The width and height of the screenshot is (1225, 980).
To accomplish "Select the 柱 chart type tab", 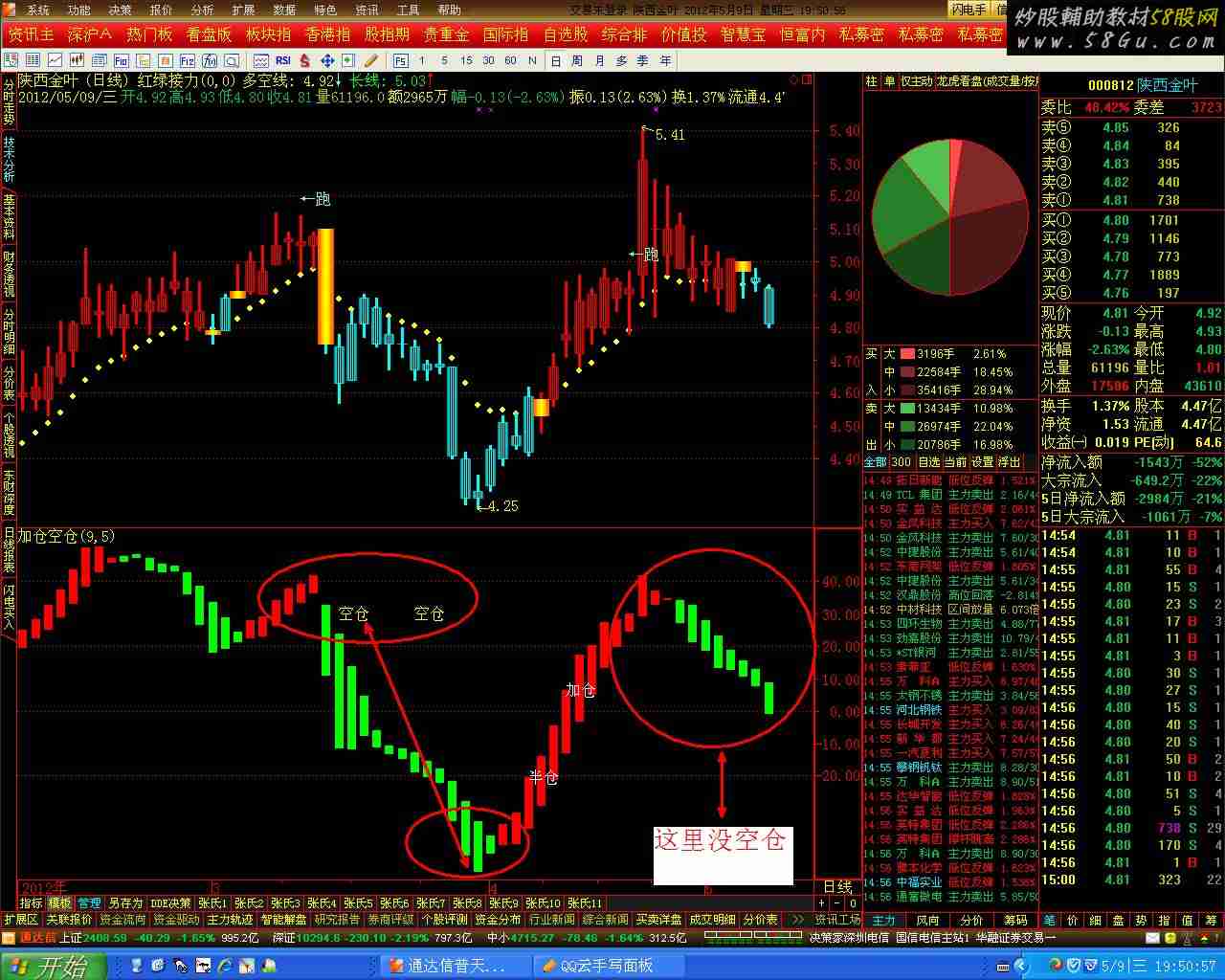I will [872, 81].
